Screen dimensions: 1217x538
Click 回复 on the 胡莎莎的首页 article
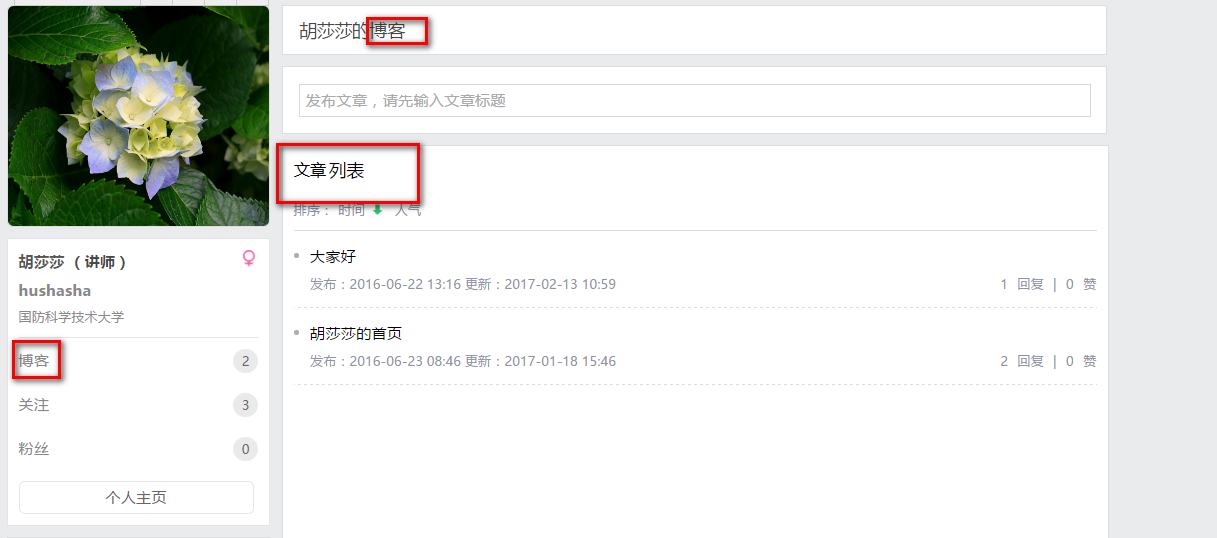(x=1030, y=361)
